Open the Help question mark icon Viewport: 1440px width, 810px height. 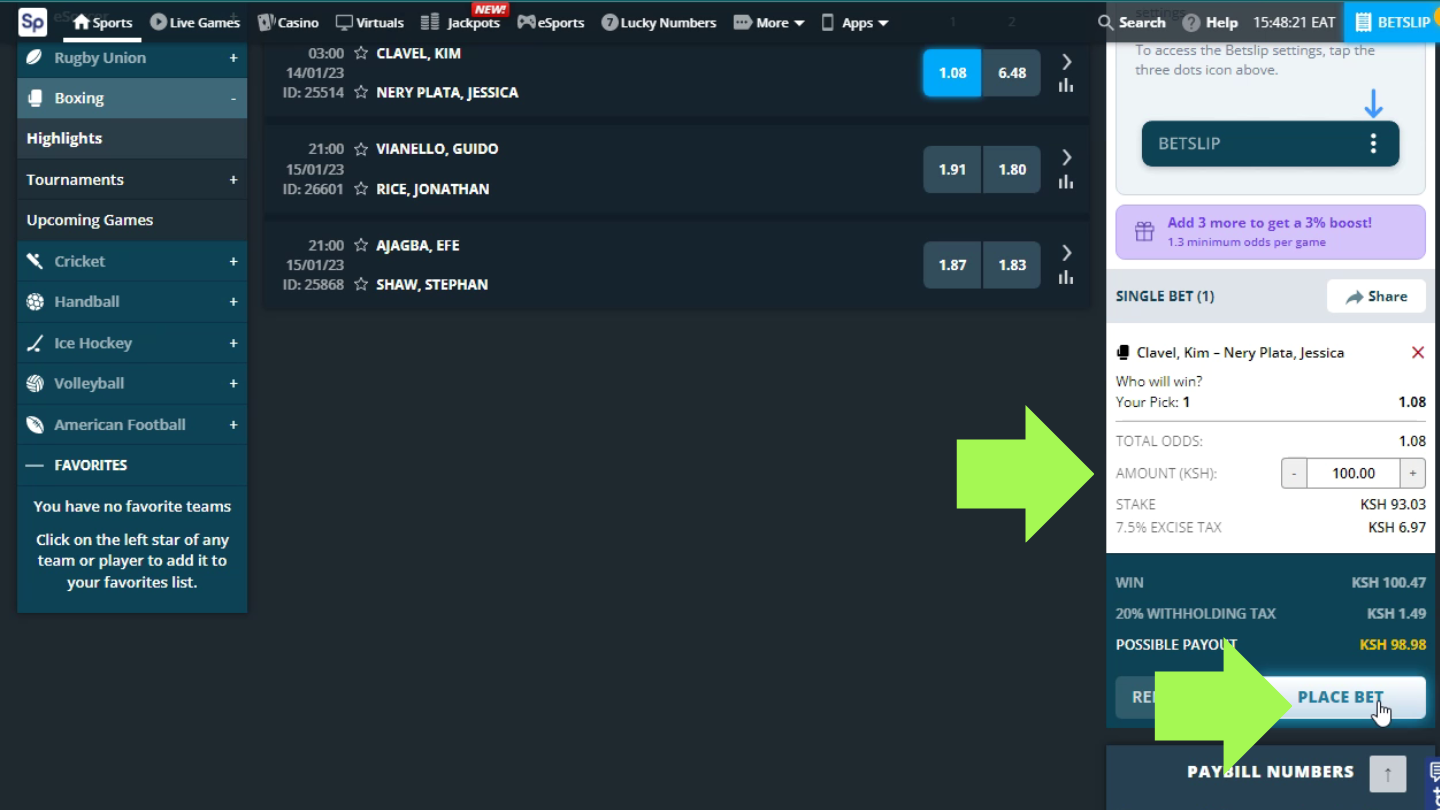[x=1191, y=22]
